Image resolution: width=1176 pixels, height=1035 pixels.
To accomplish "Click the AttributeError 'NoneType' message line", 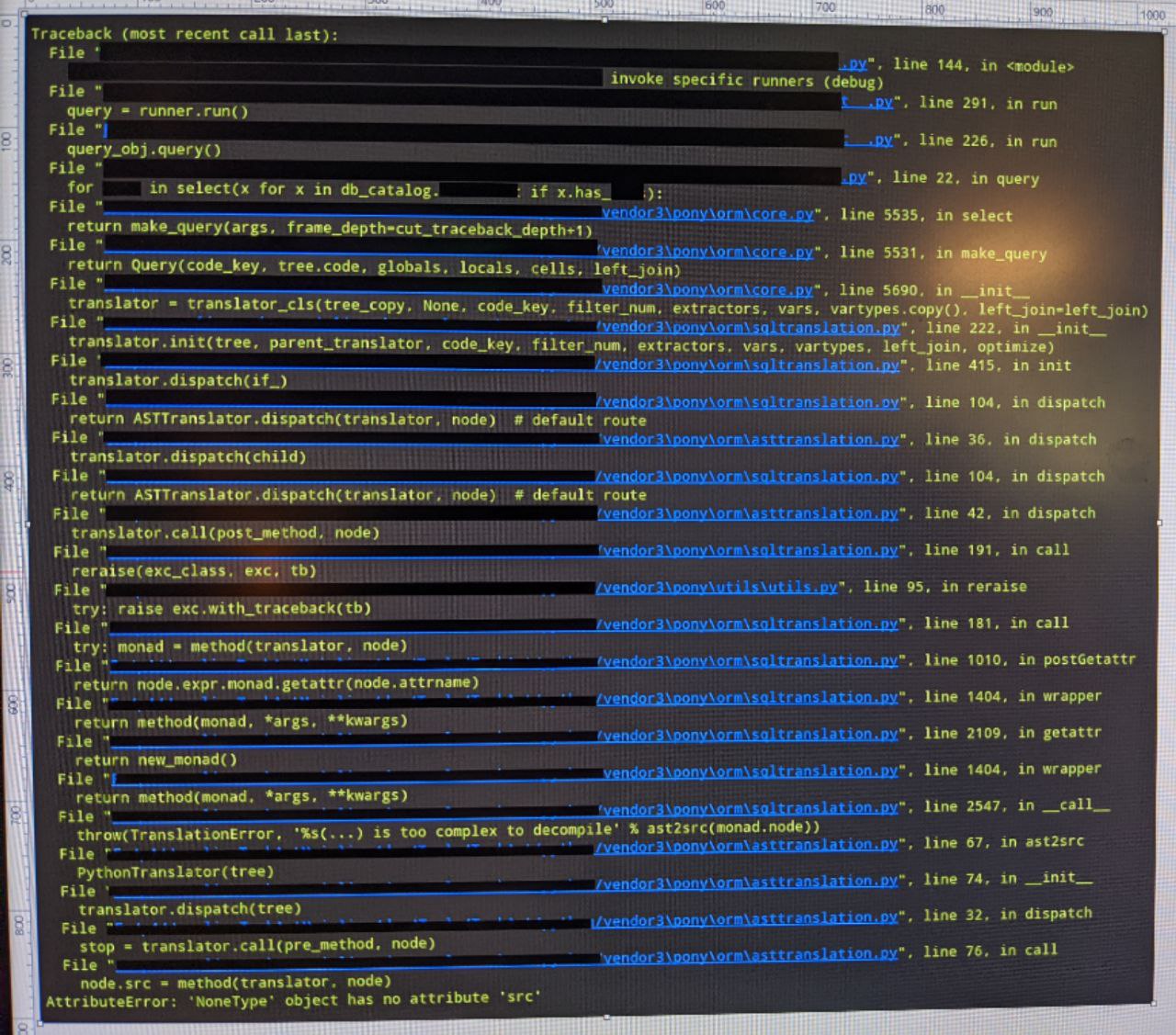I will (x=293, y=998).
